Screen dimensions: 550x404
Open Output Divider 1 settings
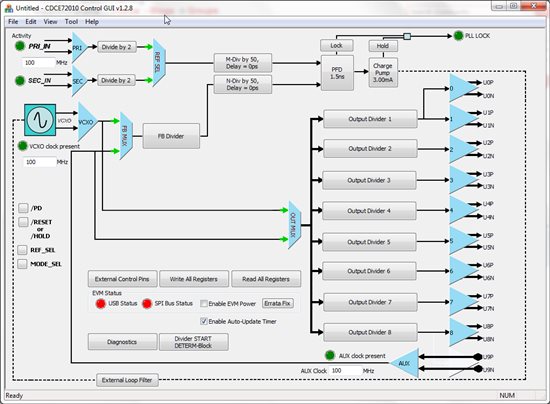[370, 119]
